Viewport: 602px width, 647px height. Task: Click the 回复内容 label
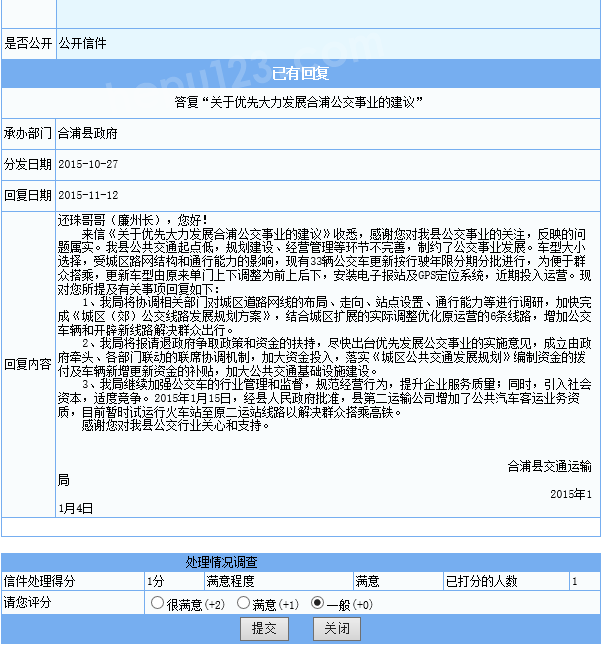(x=28, y=364)
